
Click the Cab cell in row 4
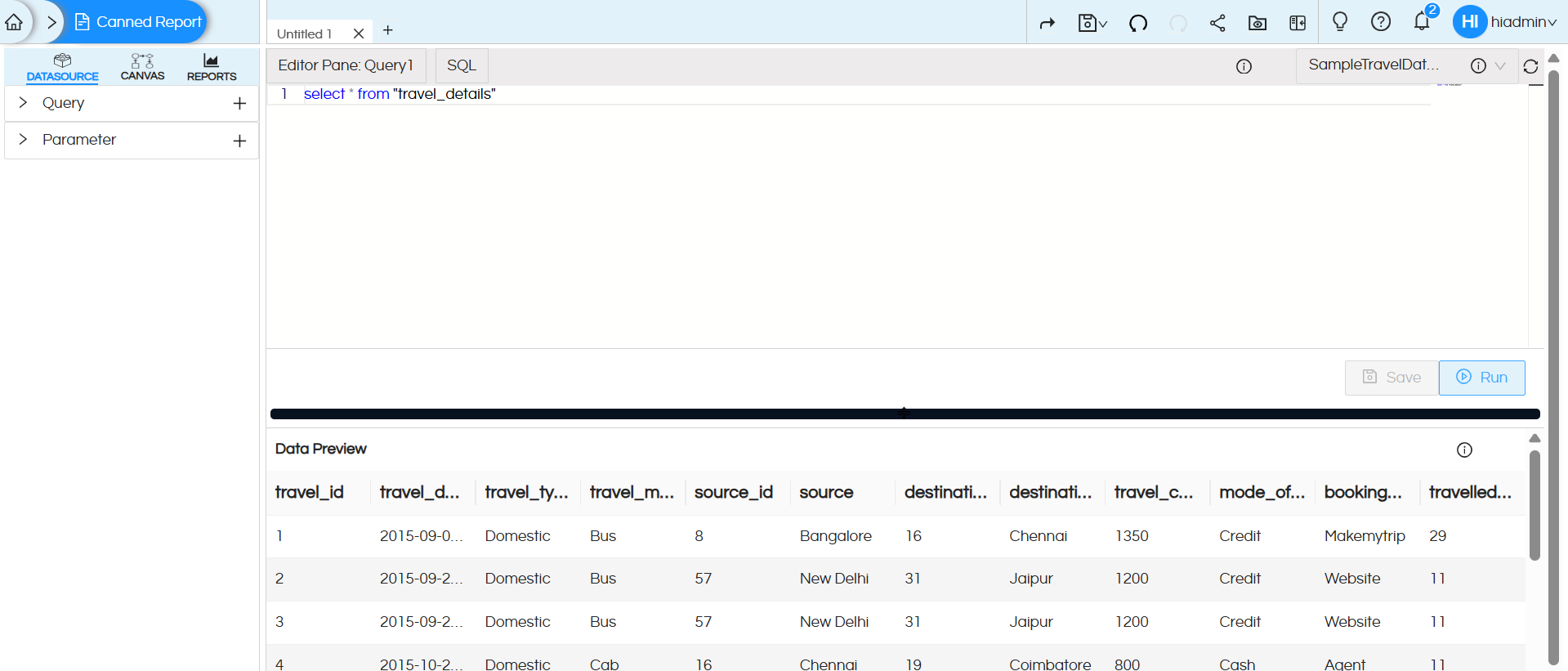point(605,664)
